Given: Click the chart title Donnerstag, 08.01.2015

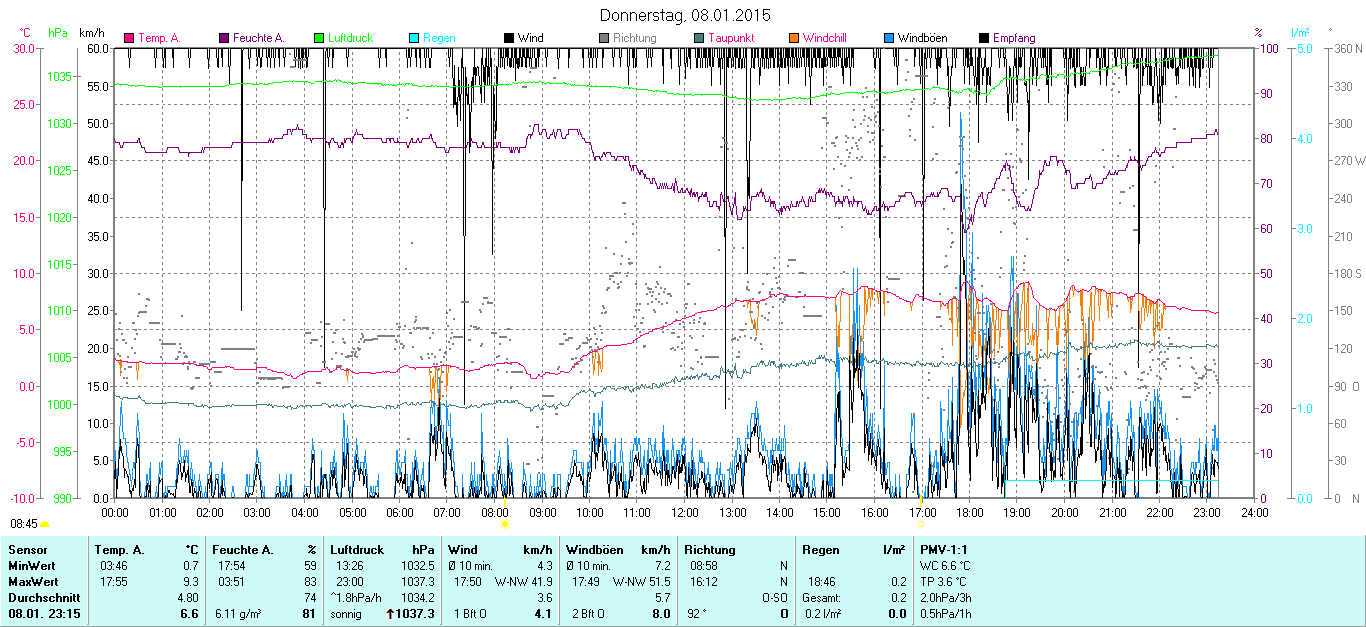Looking at the screenshot, I should [685, 15].
